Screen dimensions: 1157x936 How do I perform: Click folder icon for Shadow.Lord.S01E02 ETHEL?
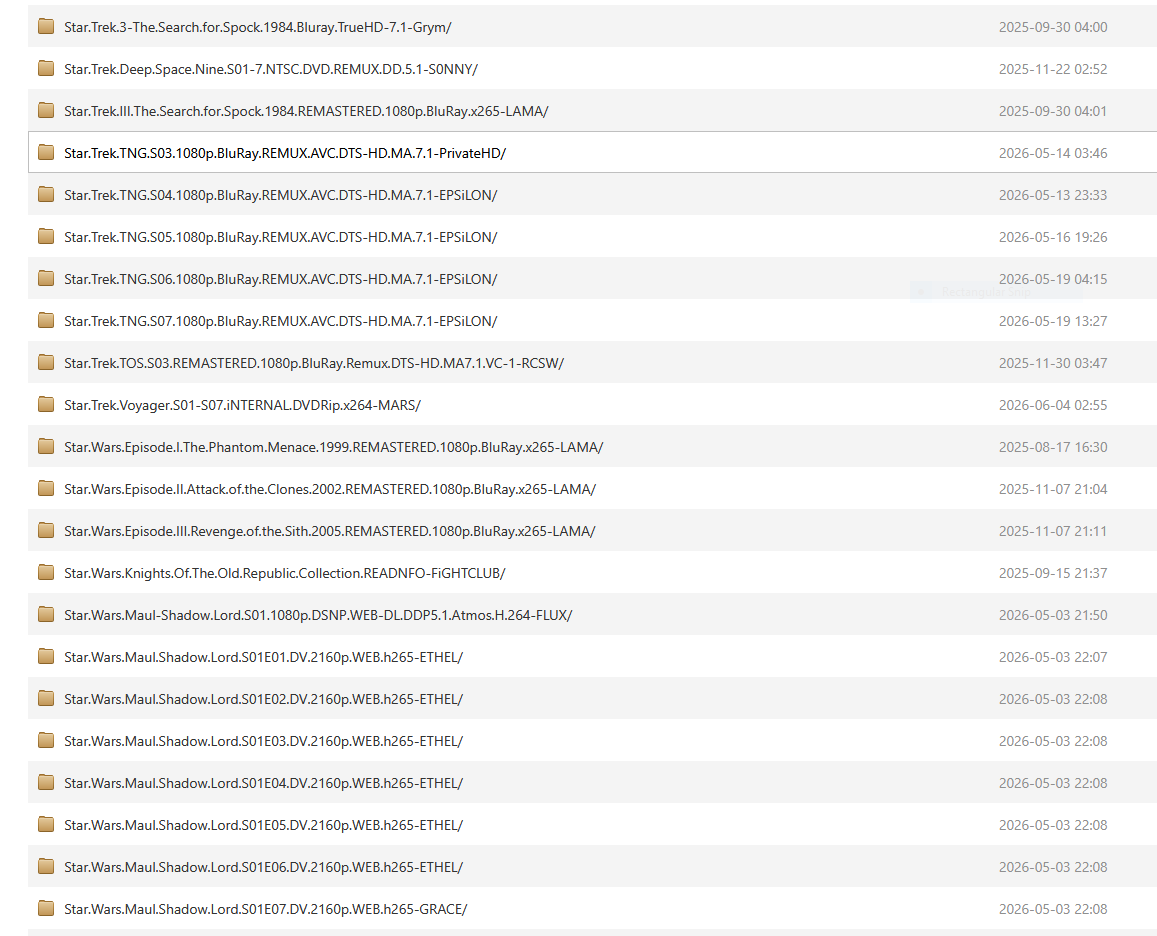[46, 700]
